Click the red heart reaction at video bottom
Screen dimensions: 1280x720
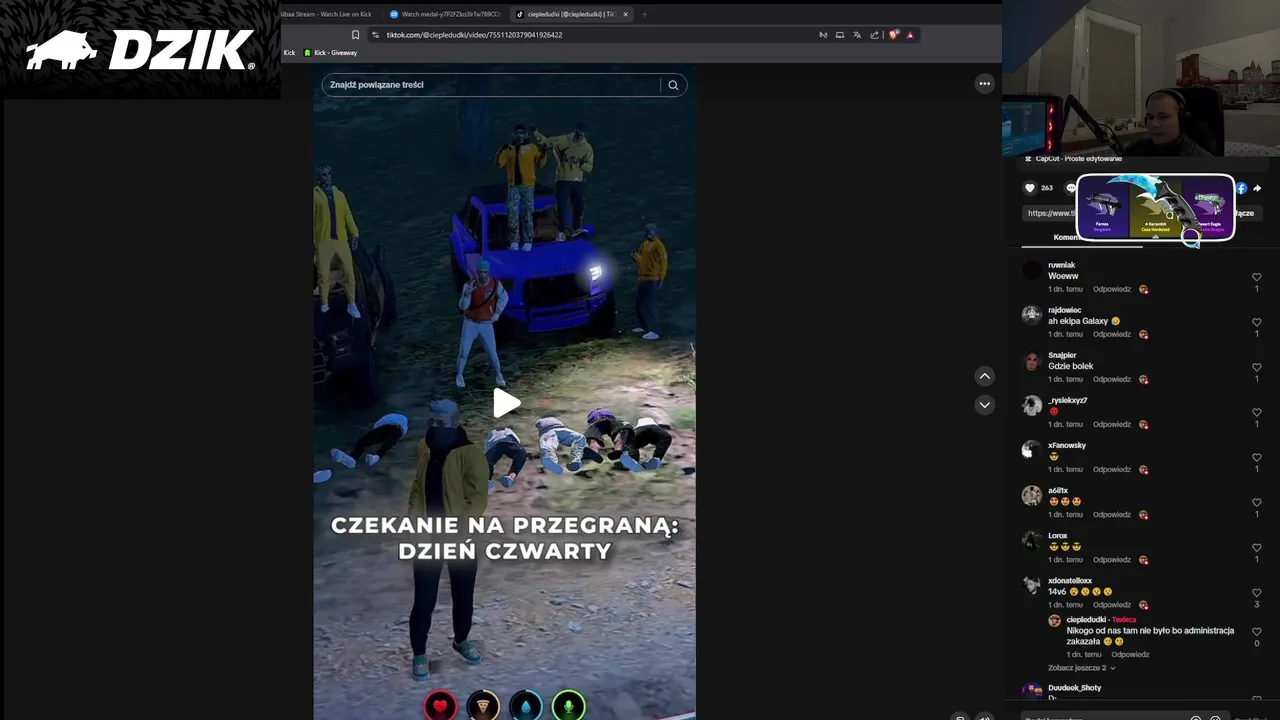click(x=440, y=706)
